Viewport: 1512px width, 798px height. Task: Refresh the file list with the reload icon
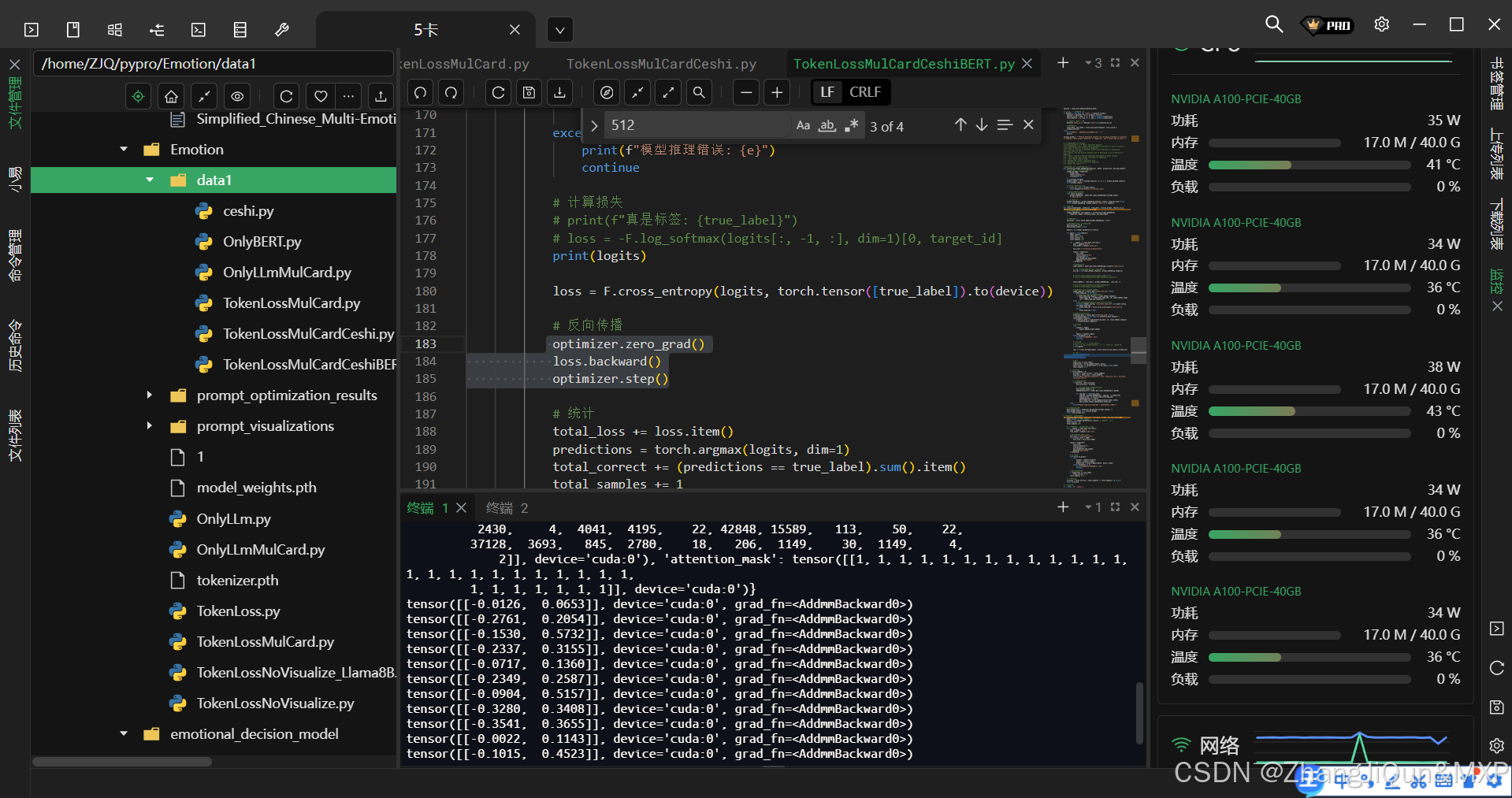click(285, 96)
